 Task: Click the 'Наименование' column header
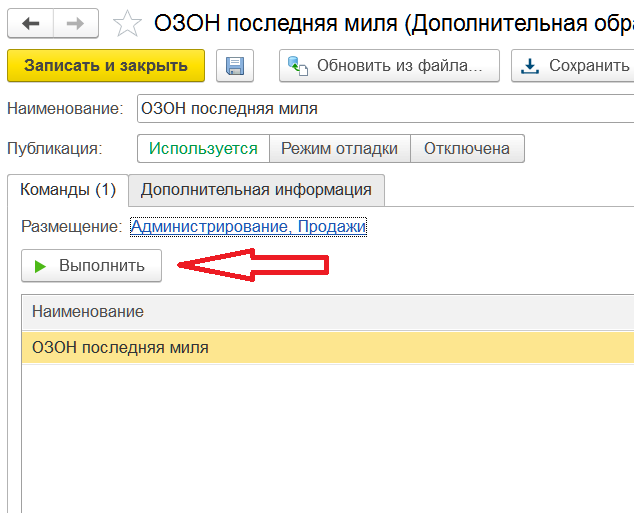pyautogui.click(x=328, y=312)
